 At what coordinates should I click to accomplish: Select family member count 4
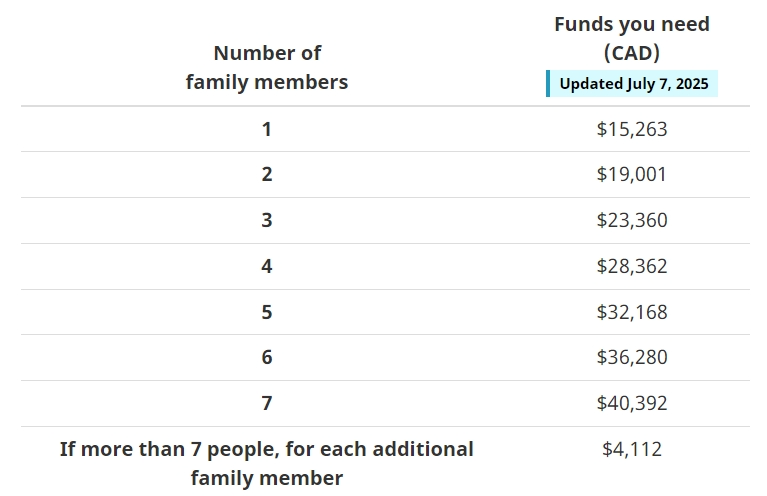click(267, 267)
